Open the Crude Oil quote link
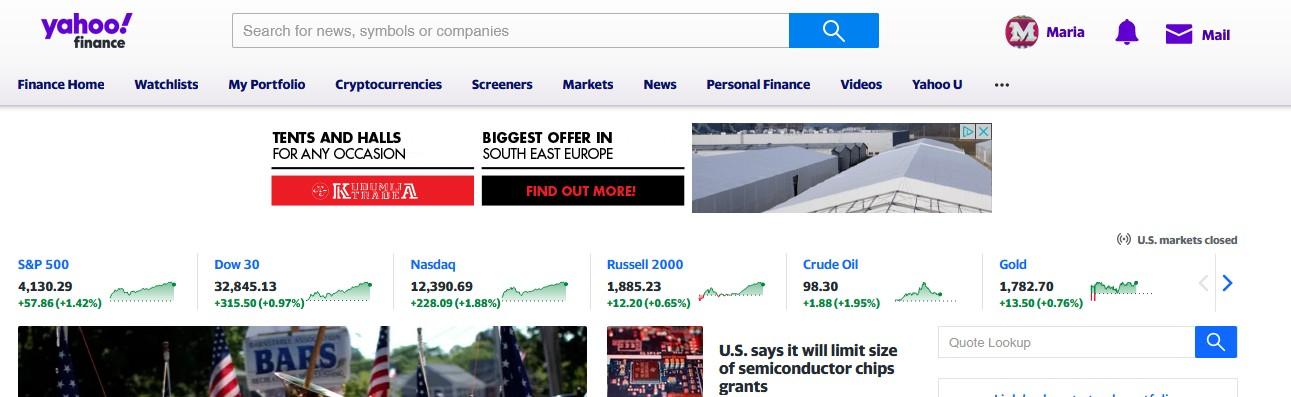 [830, 265]
